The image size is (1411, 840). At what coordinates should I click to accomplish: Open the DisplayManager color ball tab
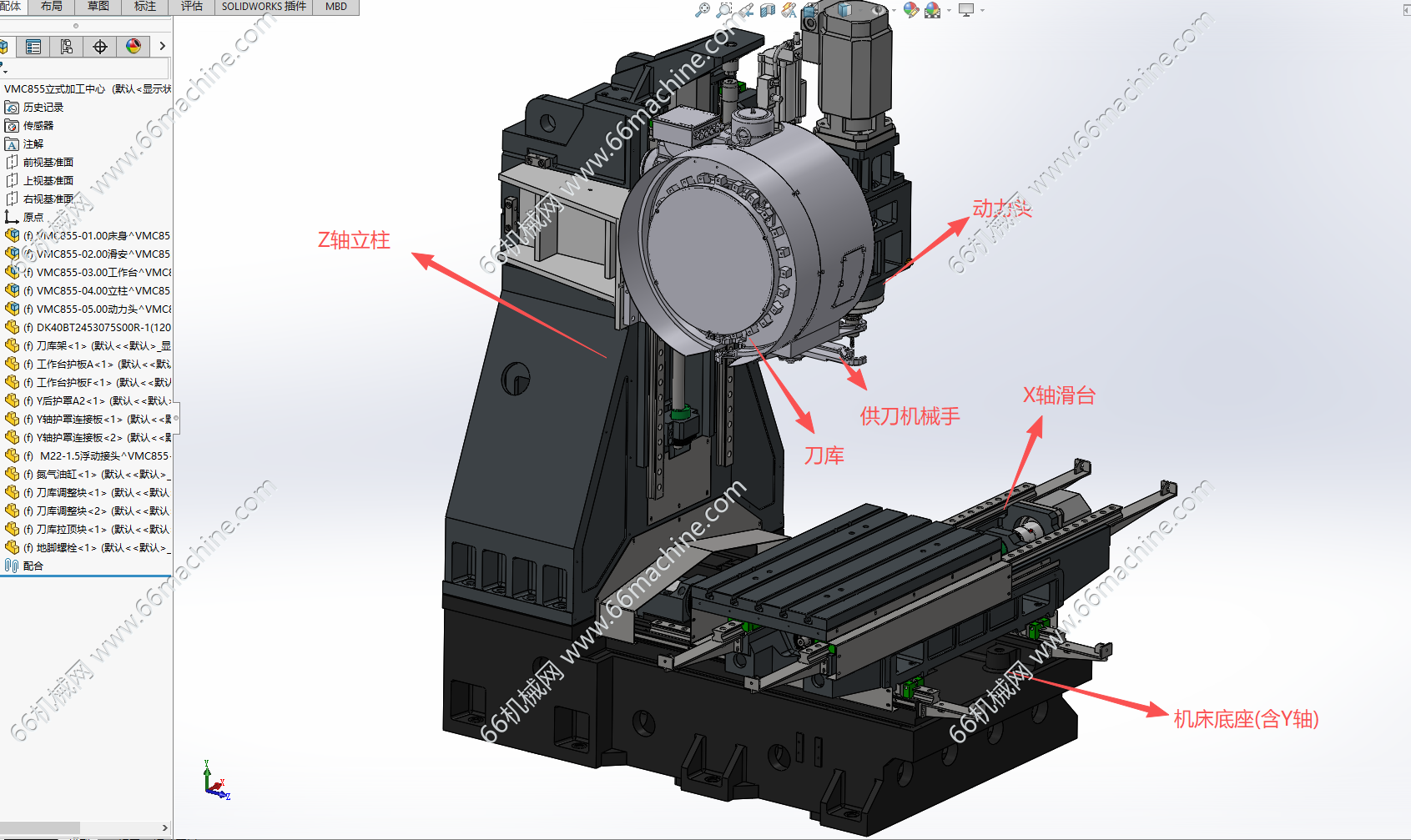tap(134, 47)
